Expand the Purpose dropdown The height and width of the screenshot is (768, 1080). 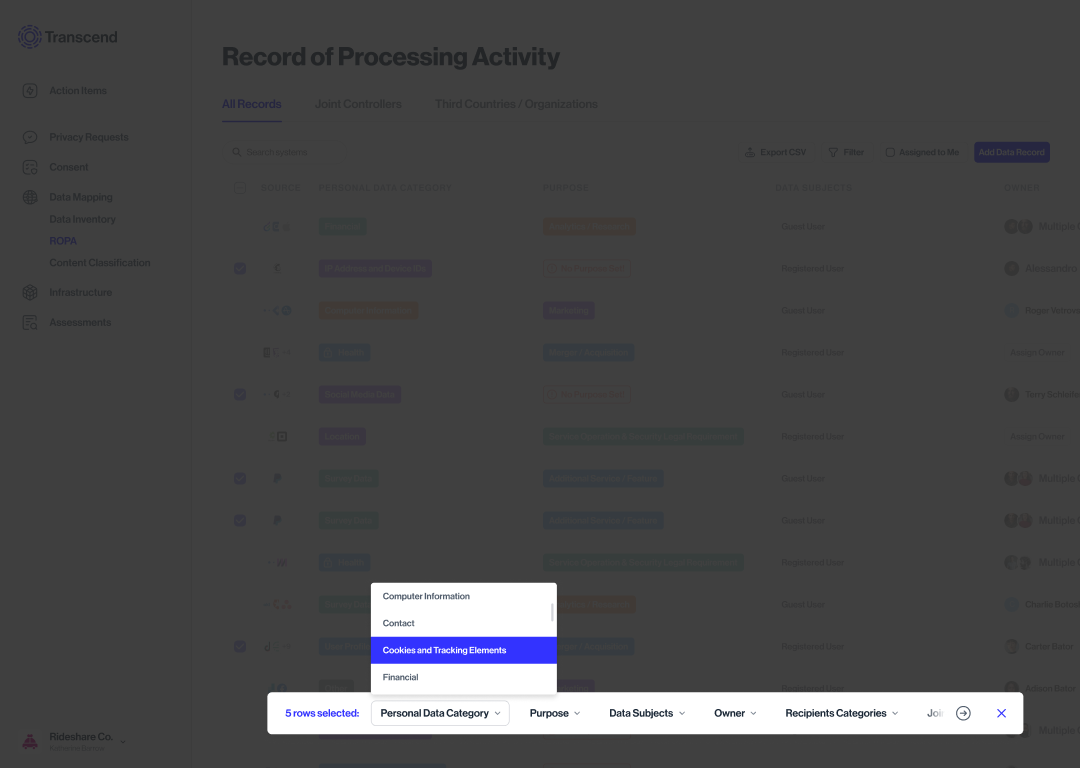(555, 713)
